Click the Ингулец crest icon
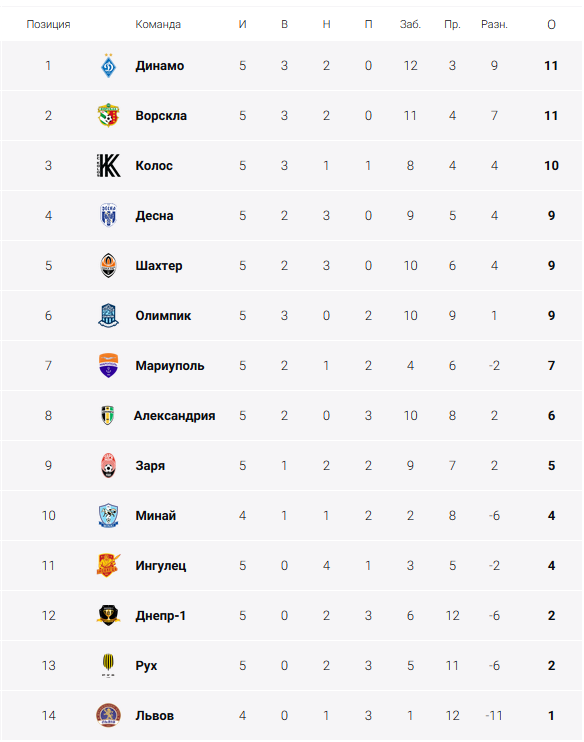Viewport: 584px width, 742px height. (x=108, y=565)
